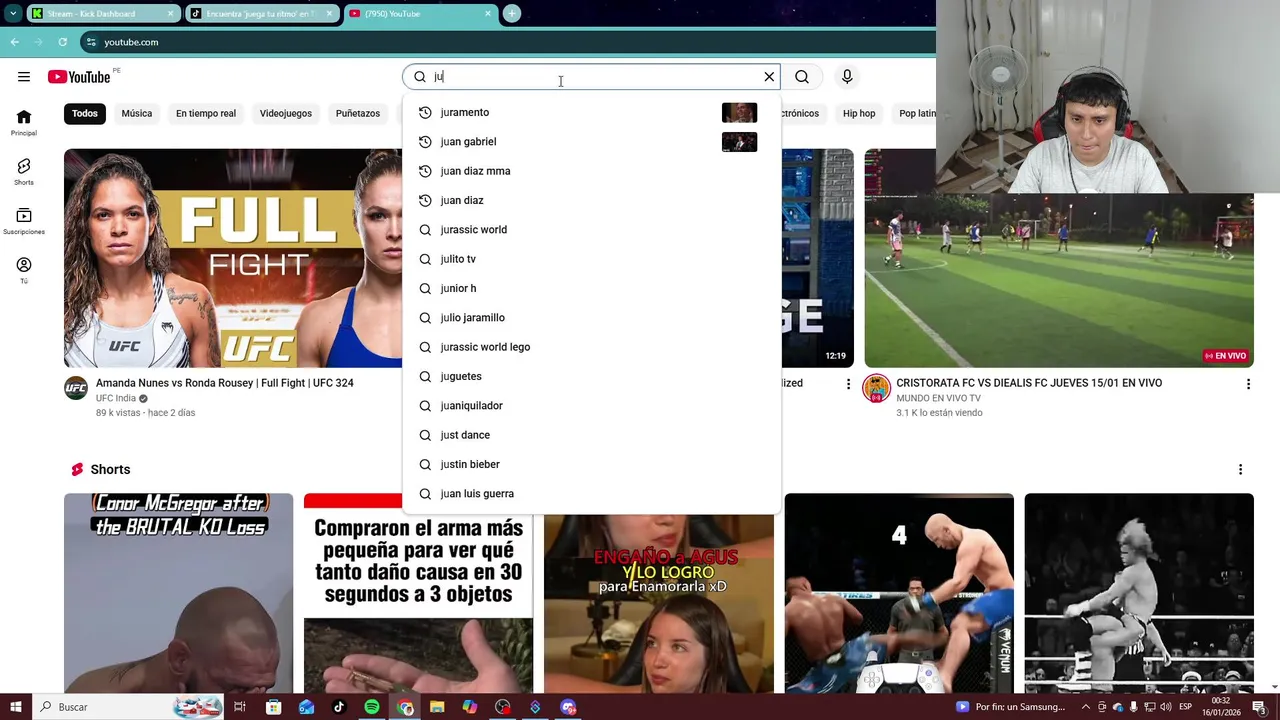The image size is (1280, 720).
Task: Click the YouTube logo
Action: 79,77
